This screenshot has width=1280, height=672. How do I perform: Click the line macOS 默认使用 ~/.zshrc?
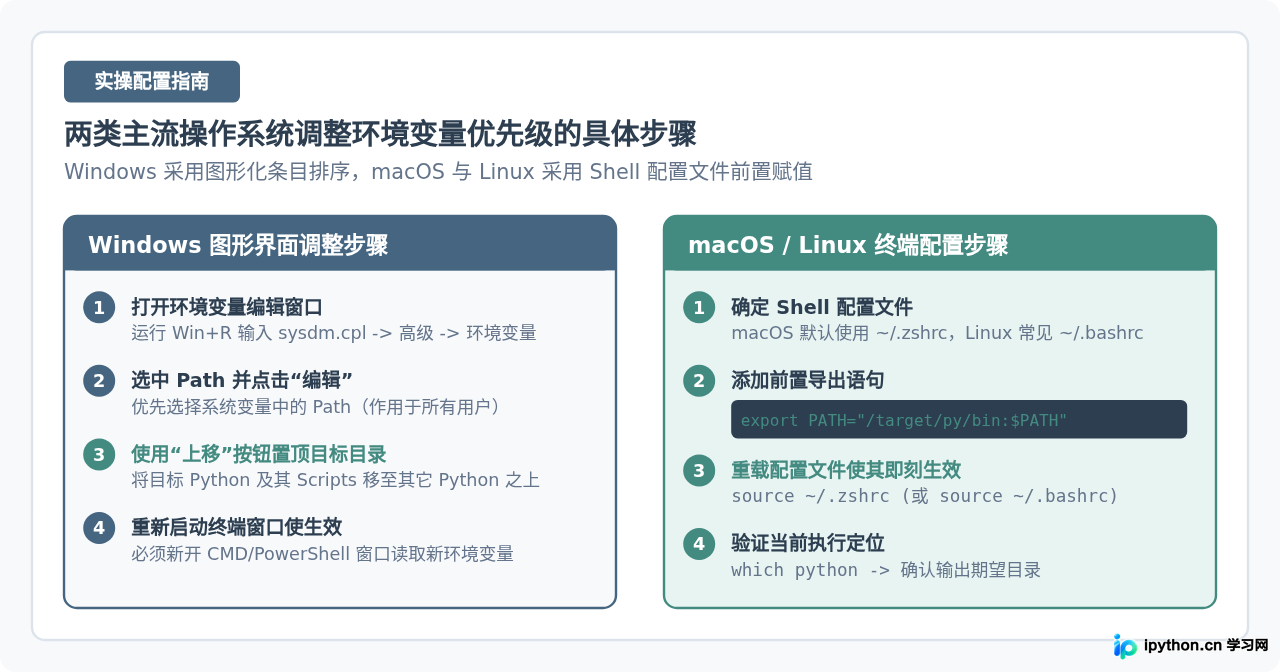[x=937, y=333]
